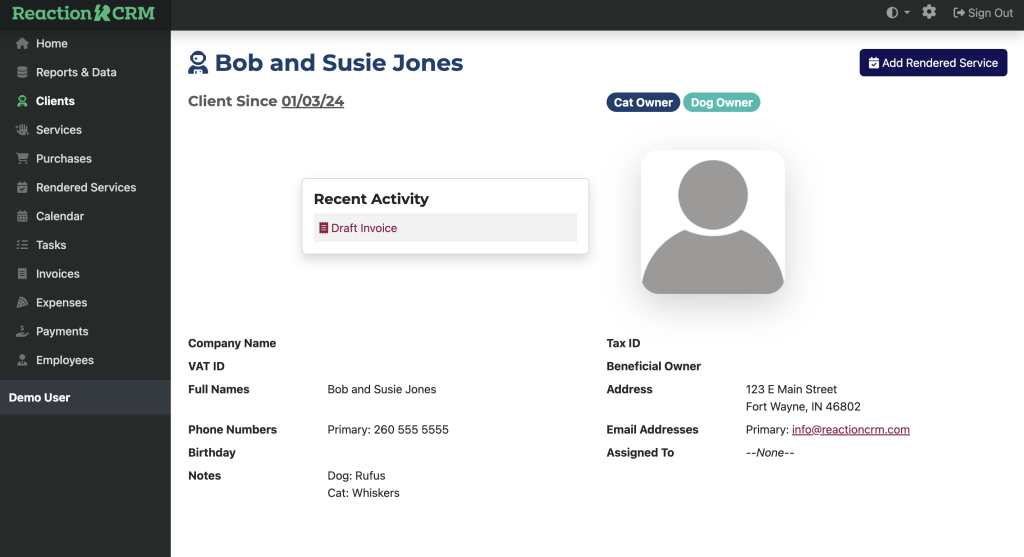The width and height of the screenshot is (1024, 557).
Task: Click the Reports & Data database icon
Action: tap(22, 73)
